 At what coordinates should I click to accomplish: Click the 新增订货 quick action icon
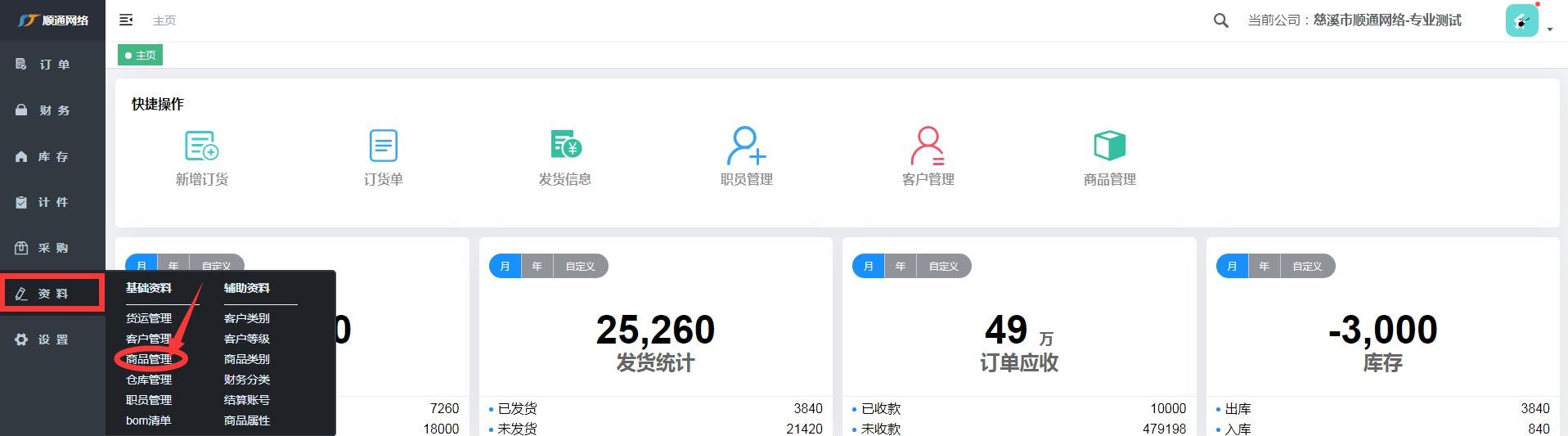pos(201,146)
